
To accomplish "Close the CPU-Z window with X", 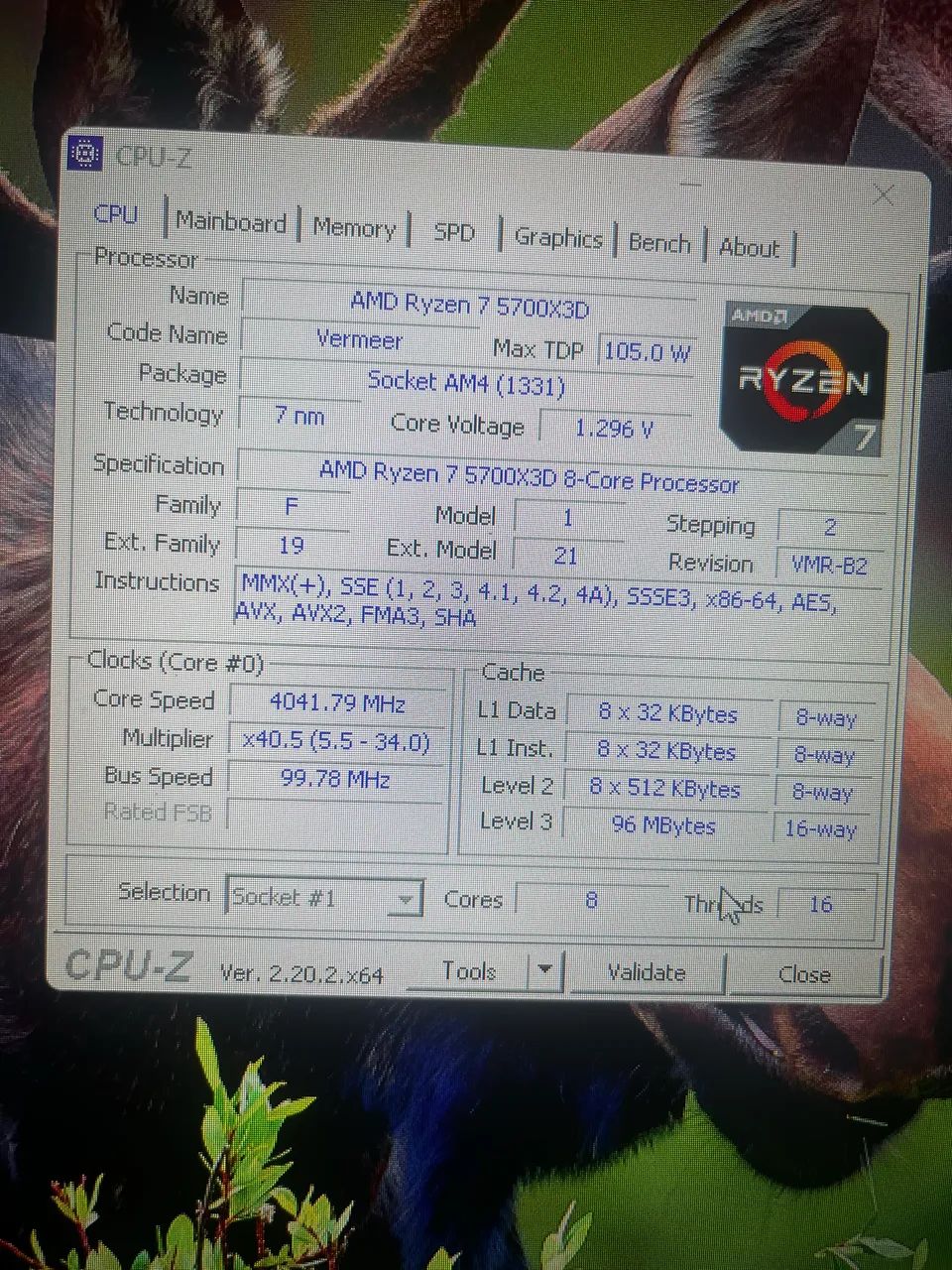I will [x=883, y=195].
